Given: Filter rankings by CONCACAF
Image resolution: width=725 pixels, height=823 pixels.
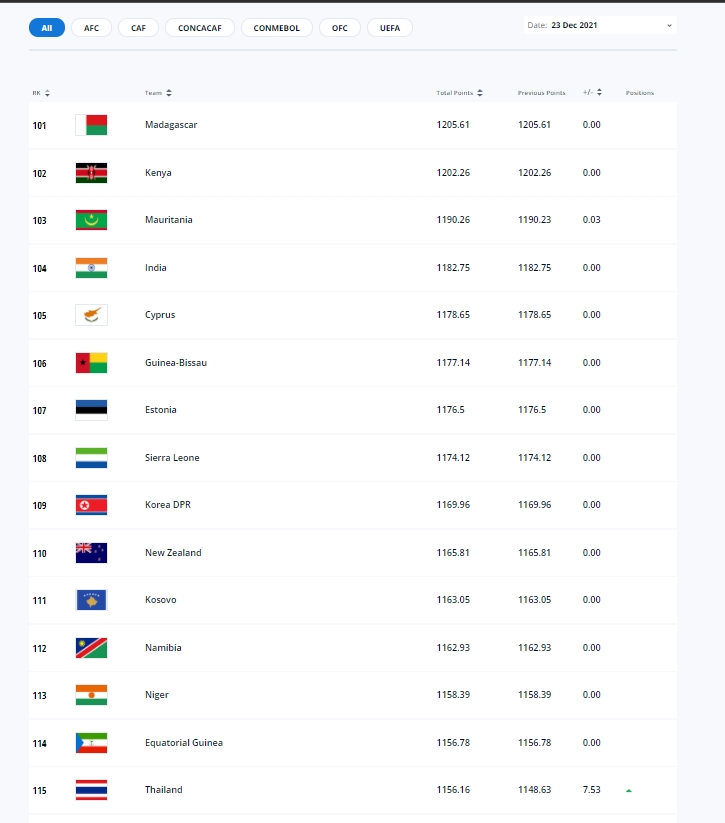Looking at the screenshot, I should click(x=199, y=28).
